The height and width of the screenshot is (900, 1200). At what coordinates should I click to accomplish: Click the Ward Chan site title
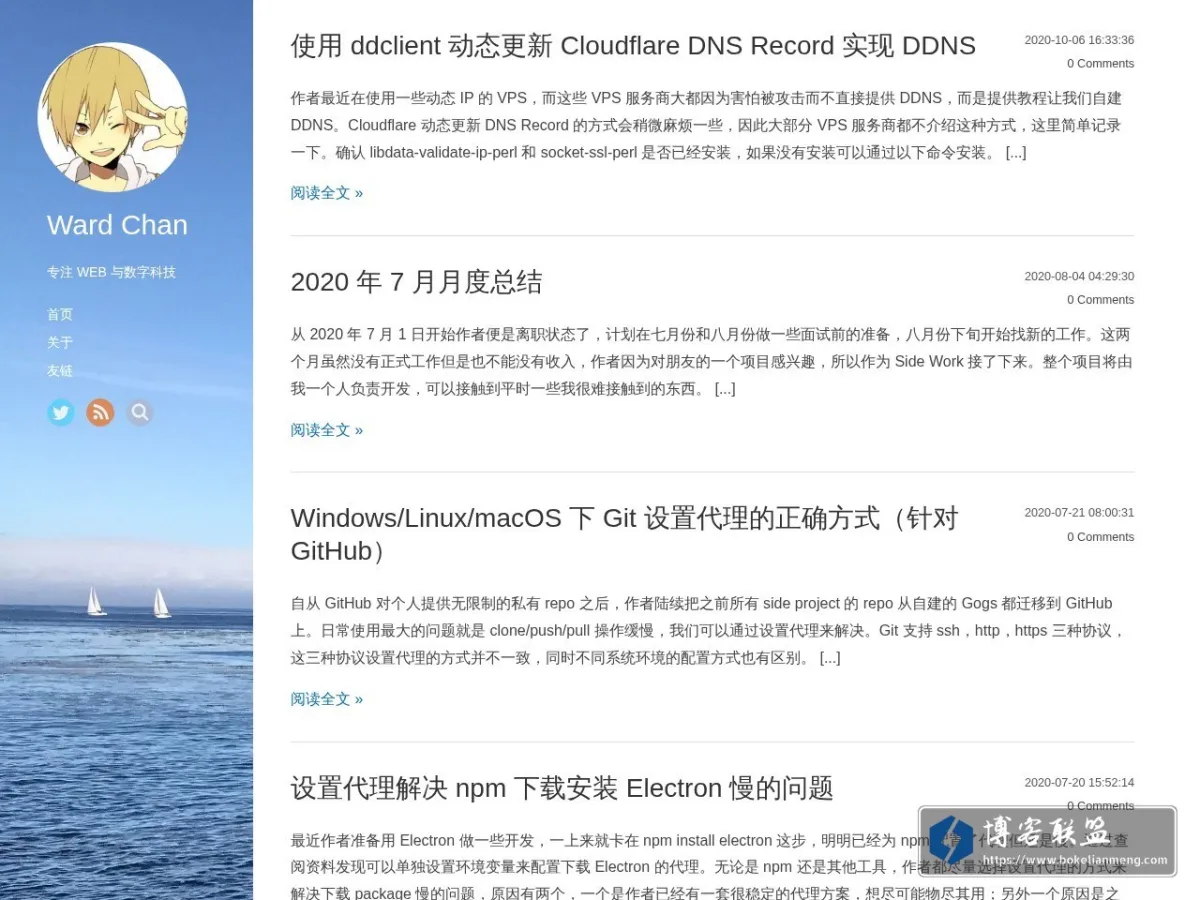coord(117,225)
